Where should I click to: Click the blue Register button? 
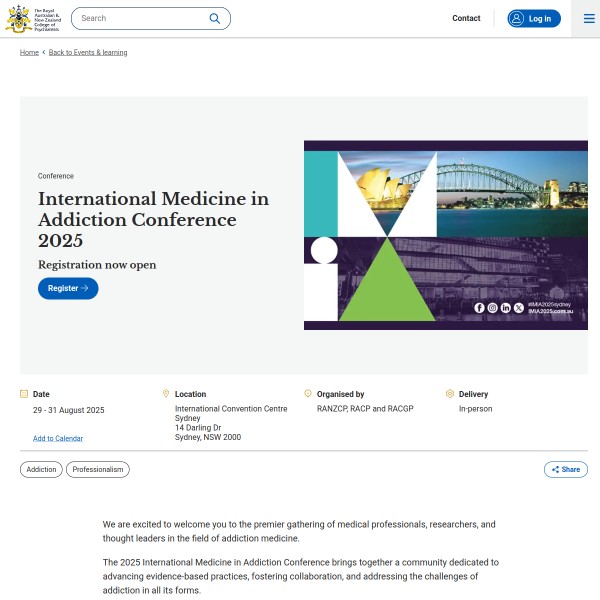[x=68, y=288]
